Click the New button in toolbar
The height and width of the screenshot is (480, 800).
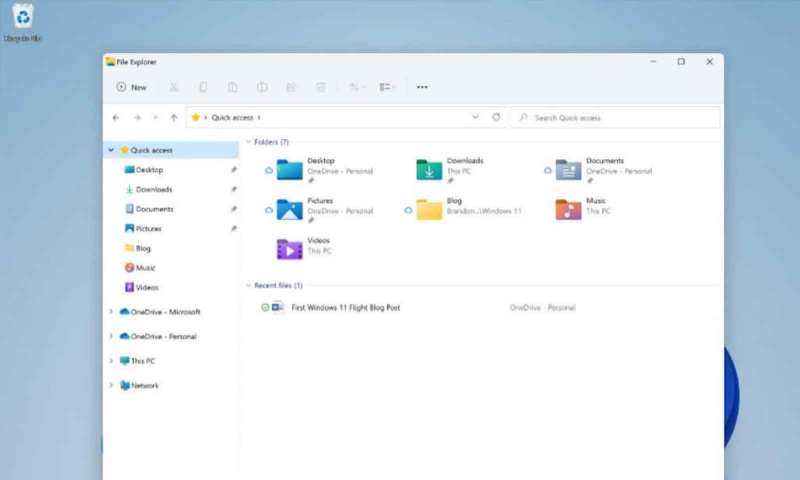coord(132,87)
